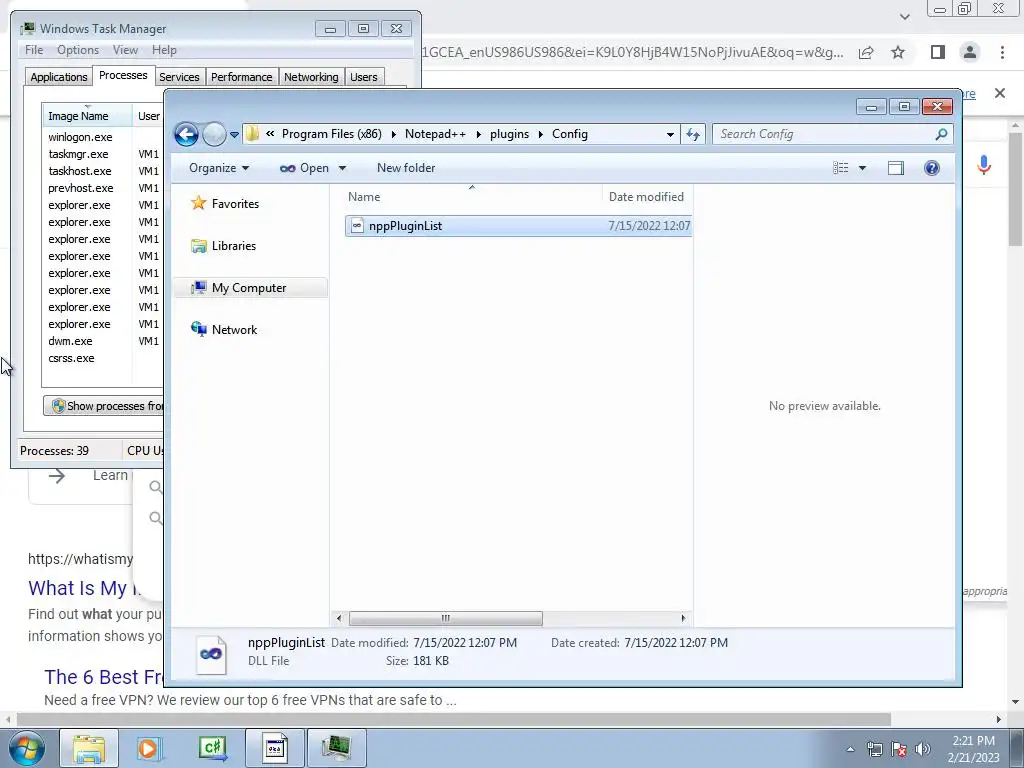Switch to the Users tab
The height and width of the screenshot is (768, 1024).
click(364, 77)
